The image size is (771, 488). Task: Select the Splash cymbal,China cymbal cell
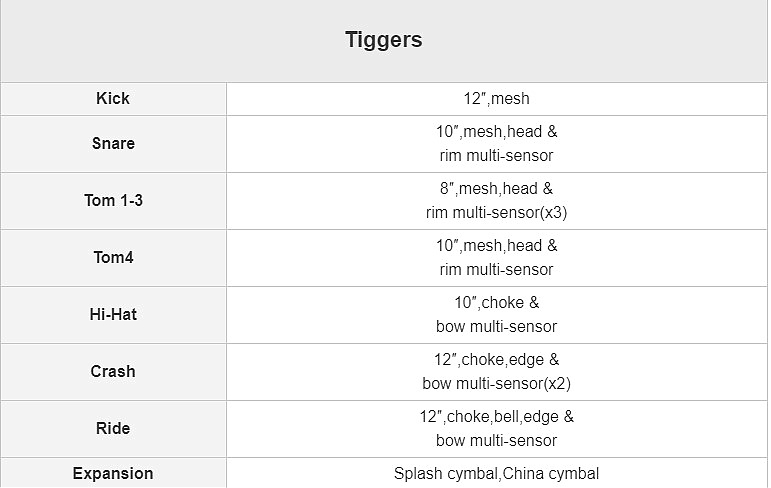[496, 473]
